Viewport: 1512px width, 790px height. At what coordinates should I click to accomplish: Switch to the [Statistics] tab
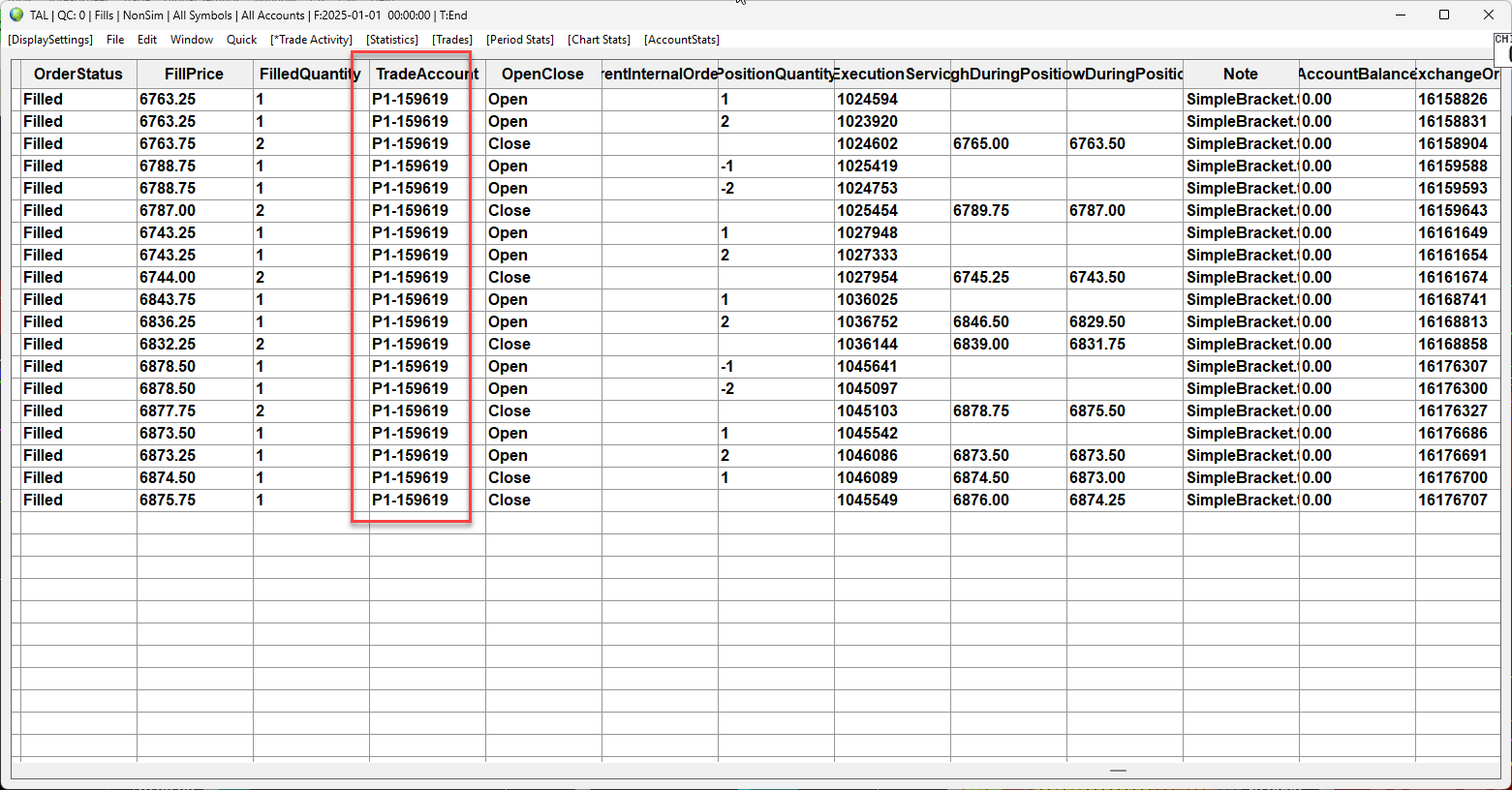point(392,40)
